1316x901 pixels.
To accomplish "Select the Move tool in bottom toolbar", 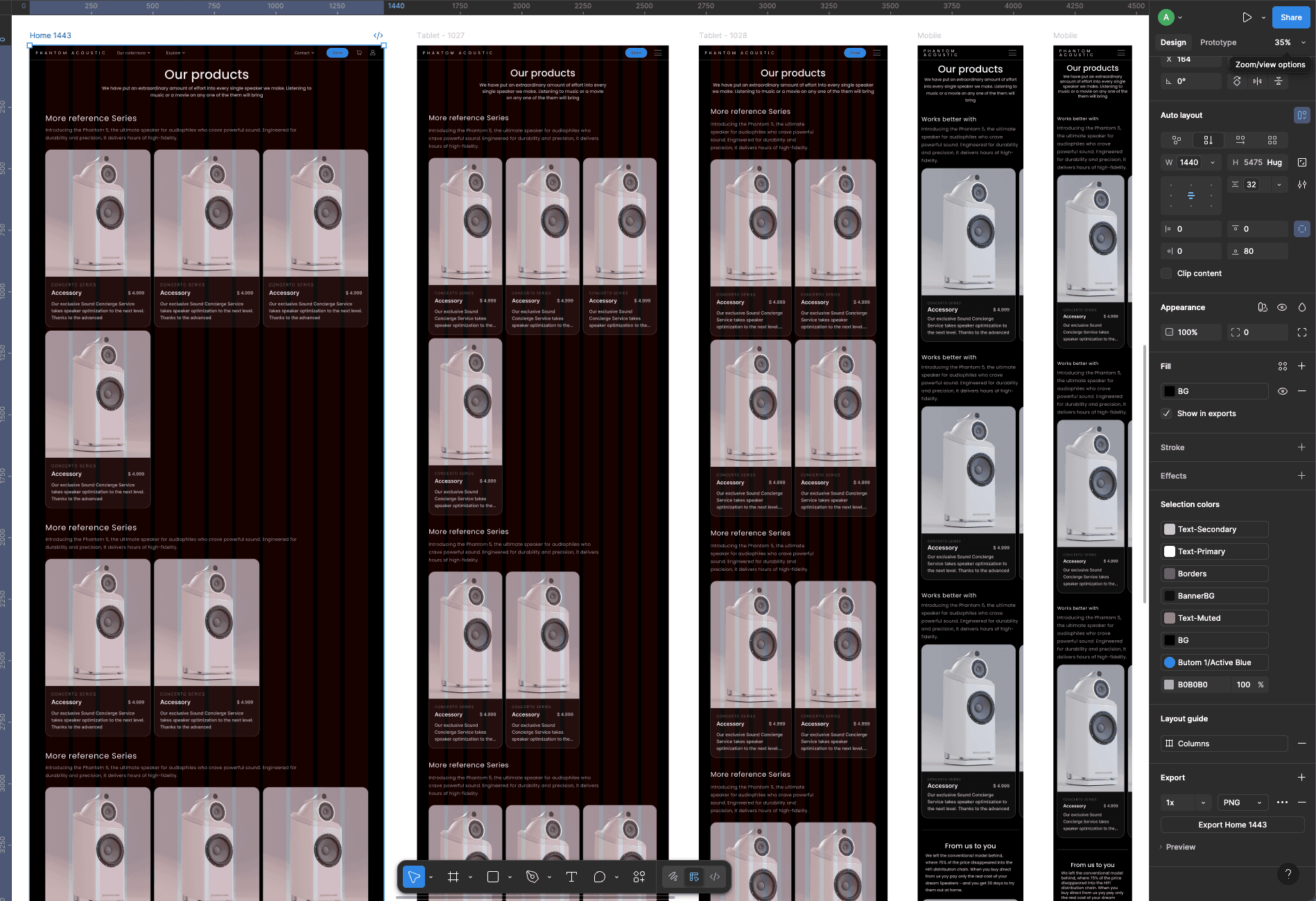I will (x=414, y=877).
